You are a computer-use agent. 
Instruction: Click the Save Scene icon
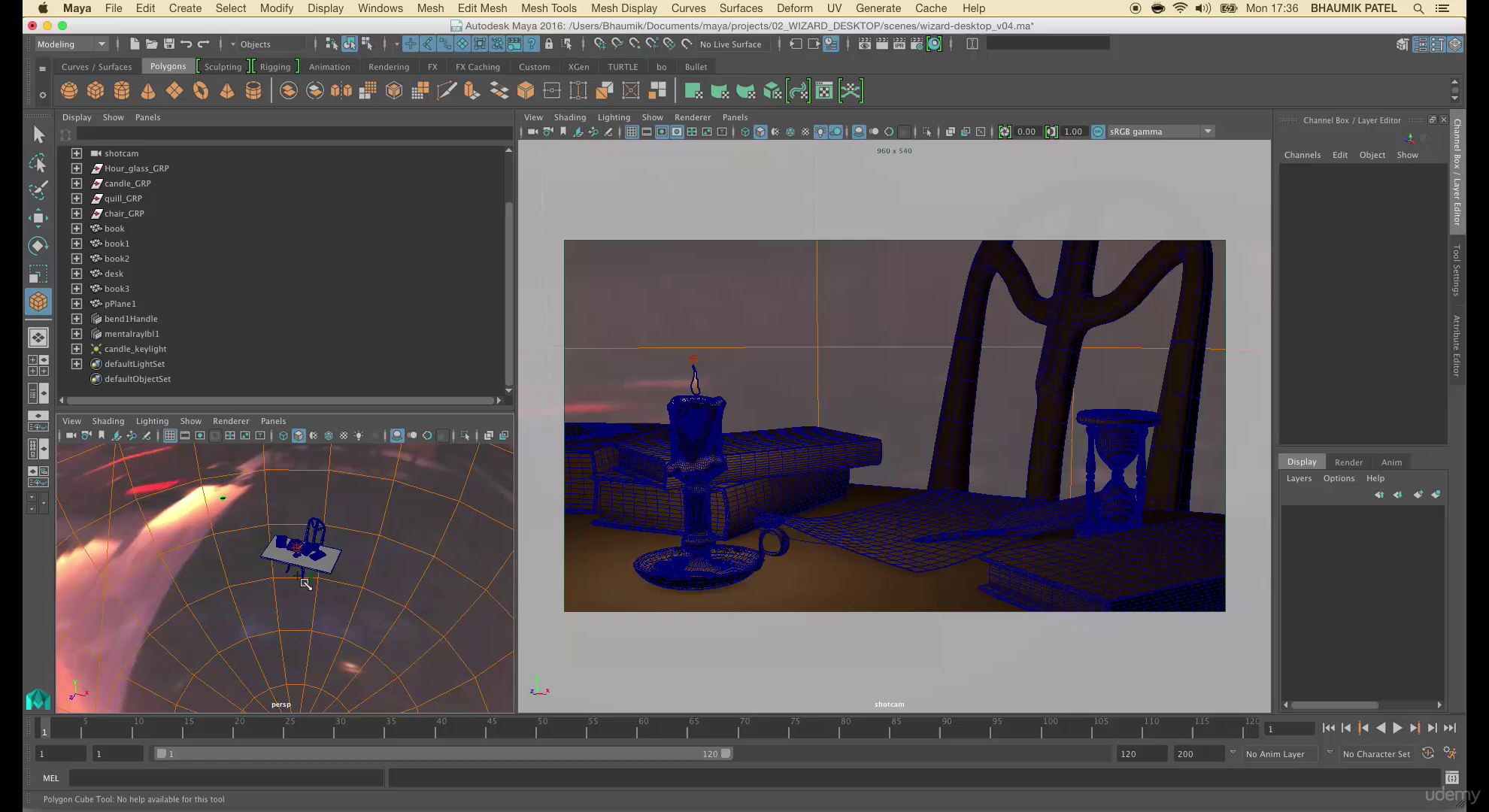[168, 44]
